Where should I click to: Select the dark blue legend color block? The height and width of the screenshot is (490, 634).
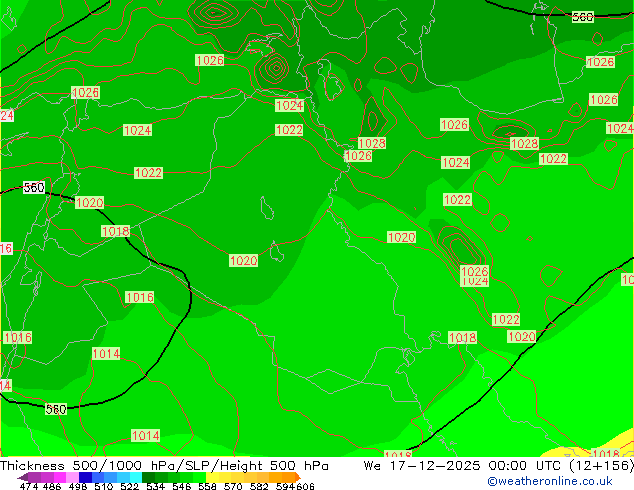tap(85, 477)
